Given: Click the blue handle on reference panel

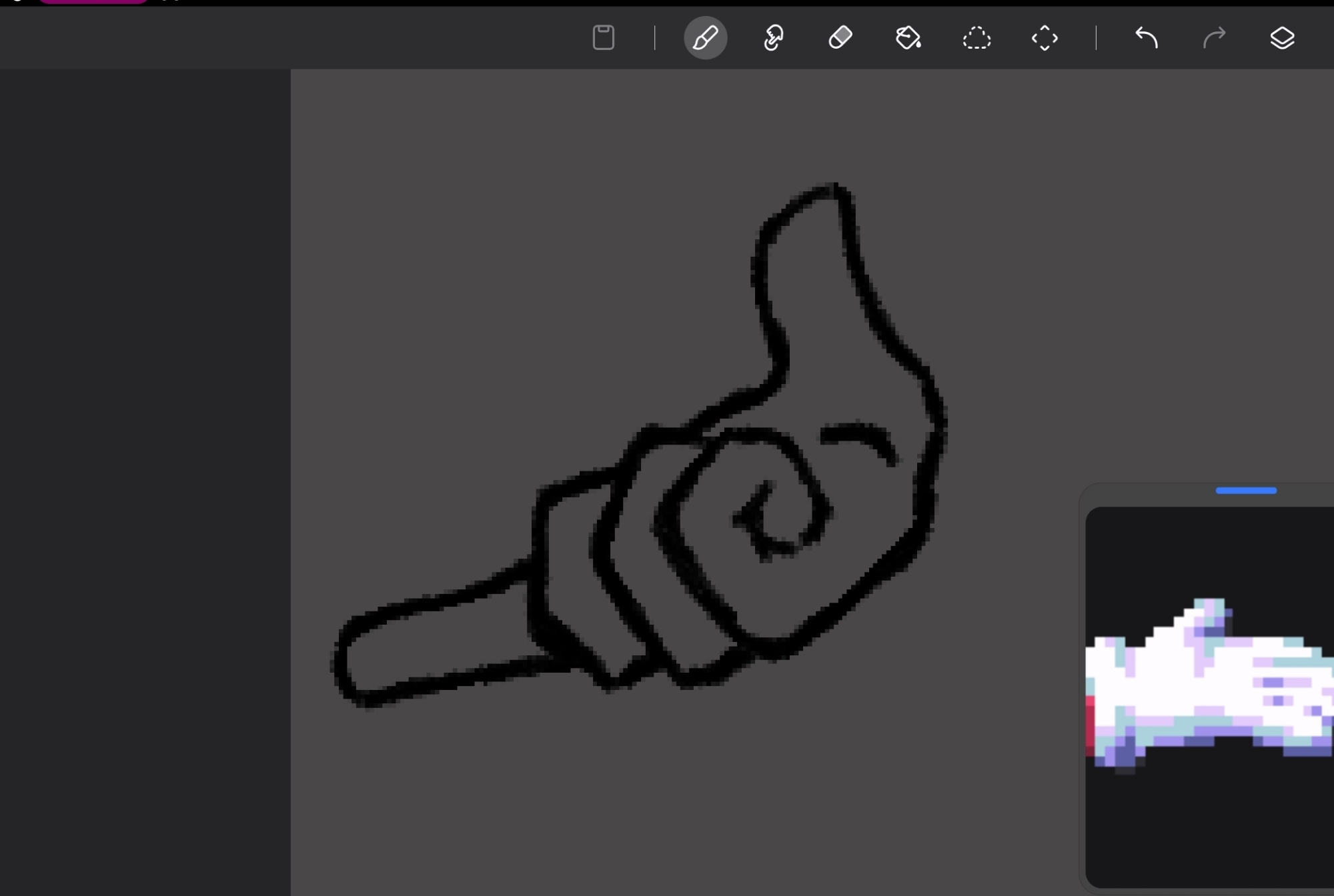Looking at the screenshot, I should 1246,491.
